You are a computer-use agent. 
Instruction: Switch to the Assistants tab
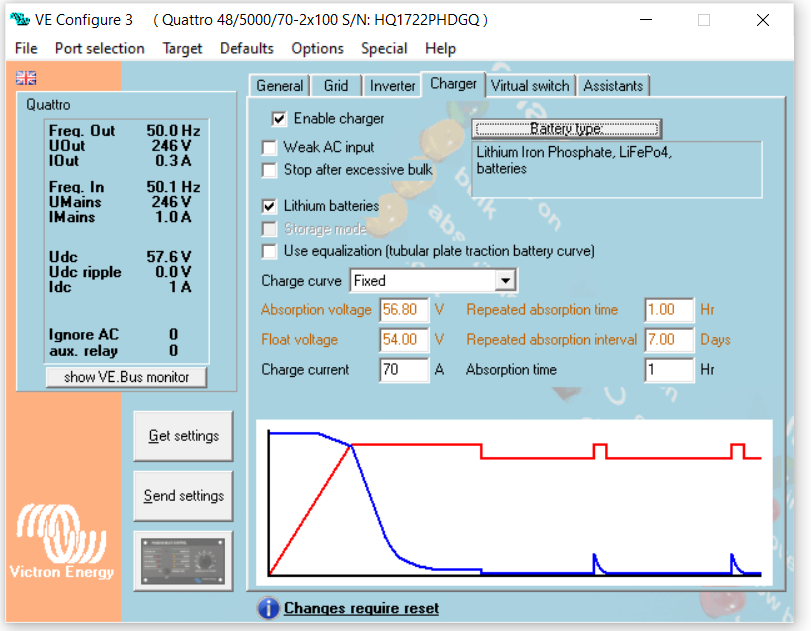[613, 86]
